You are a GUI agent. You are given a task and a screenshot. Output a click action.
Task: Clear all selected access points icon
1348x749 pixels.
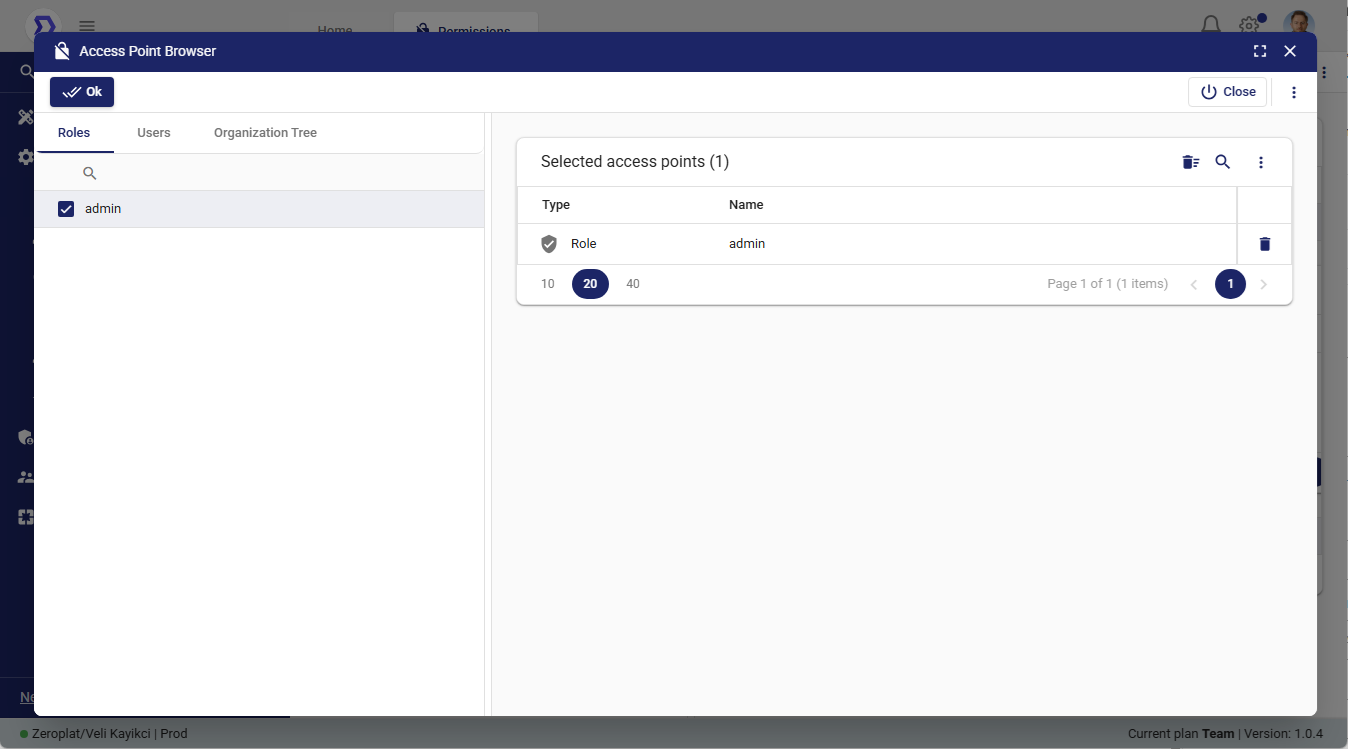coord(1190,162)
